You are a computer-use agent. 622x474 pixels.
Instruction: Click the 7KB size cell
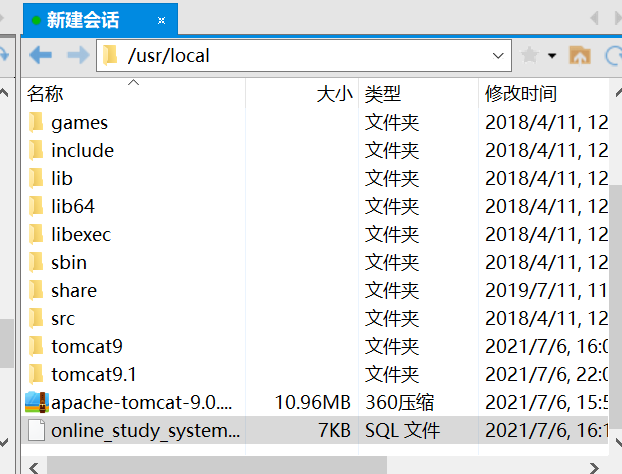(334, 430)
